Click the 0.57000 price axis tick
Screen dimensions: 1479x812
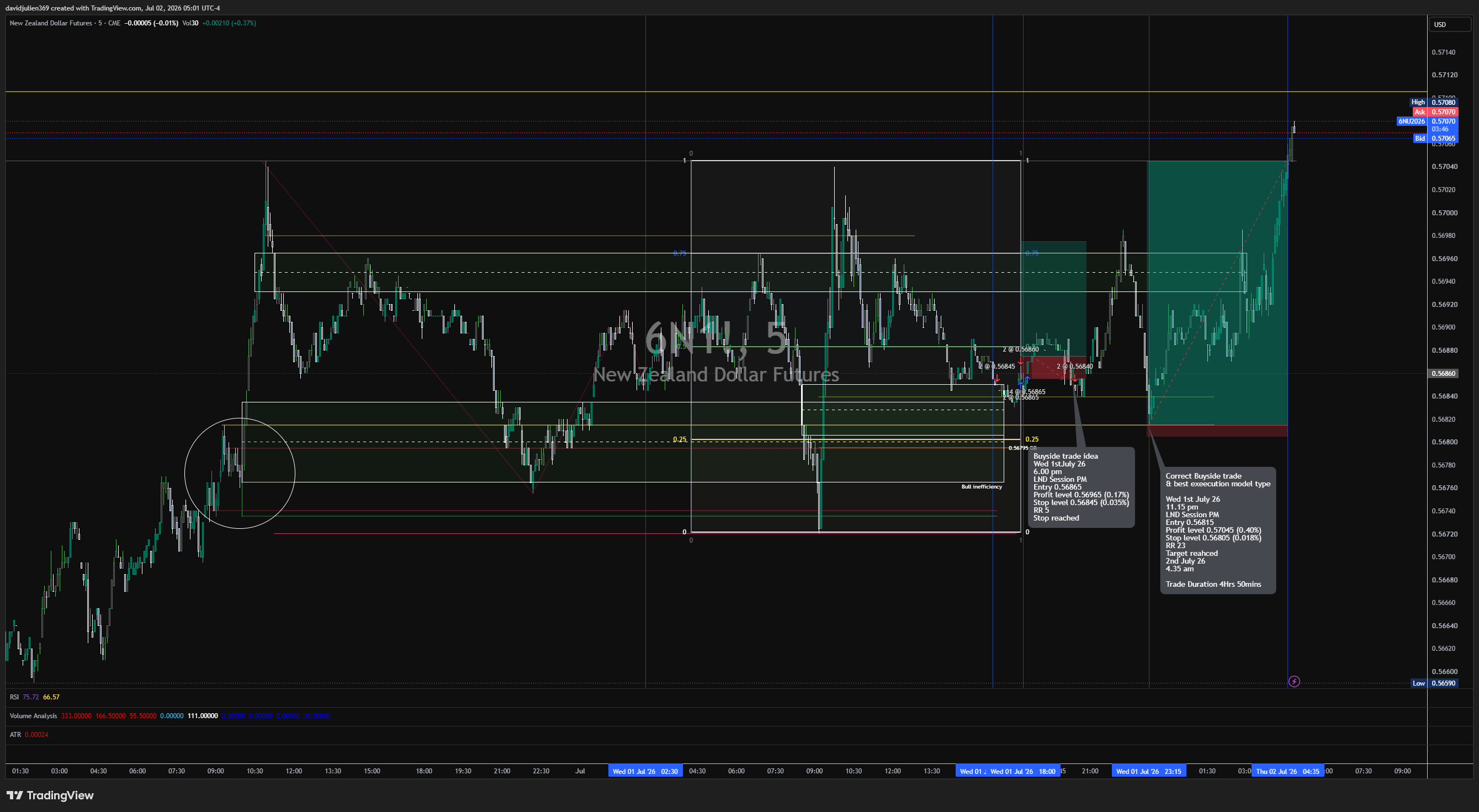coord(1444,213)
